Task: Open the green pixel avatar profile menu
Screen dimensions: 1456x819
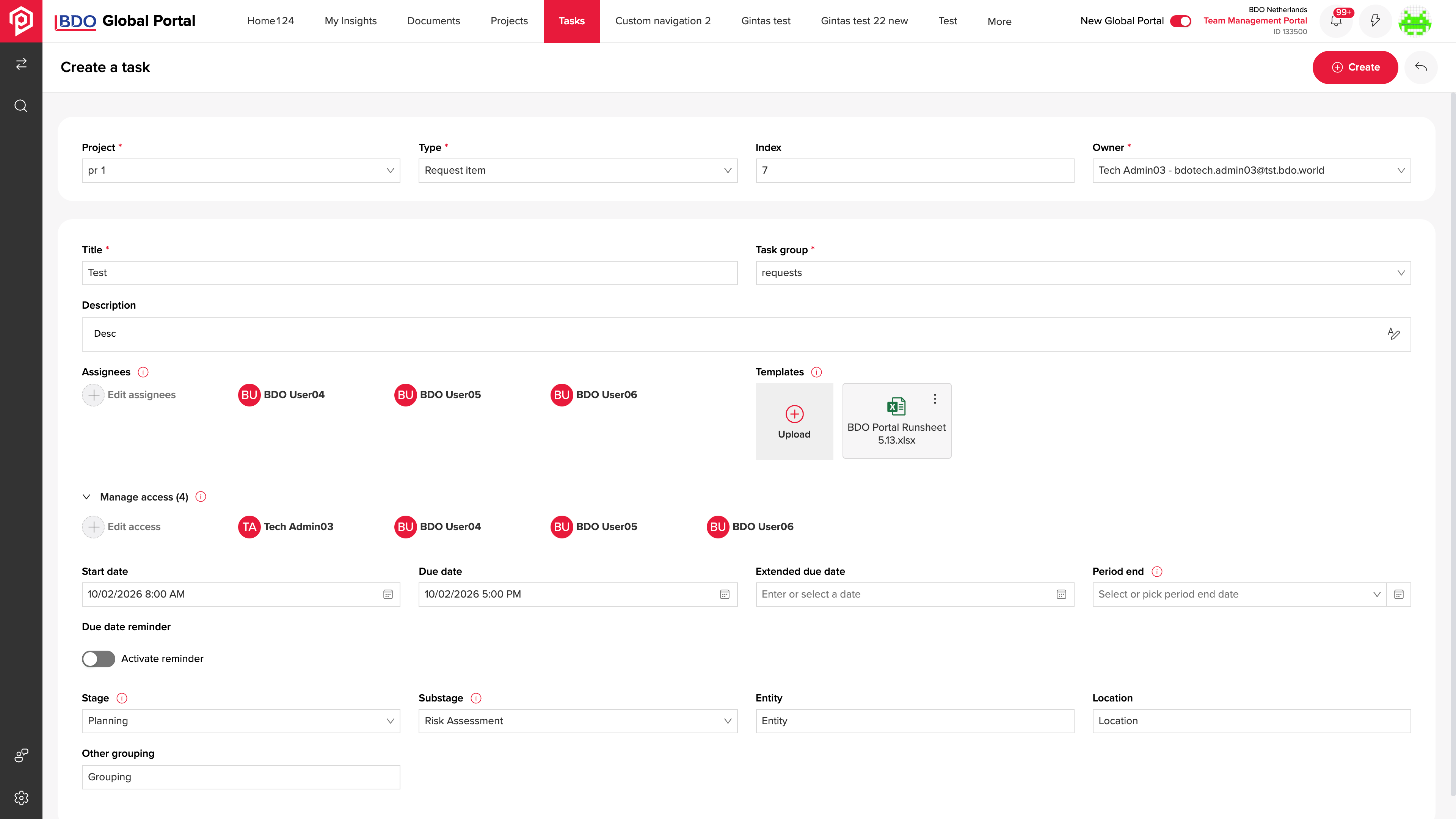Action: tap(1415, 21)
